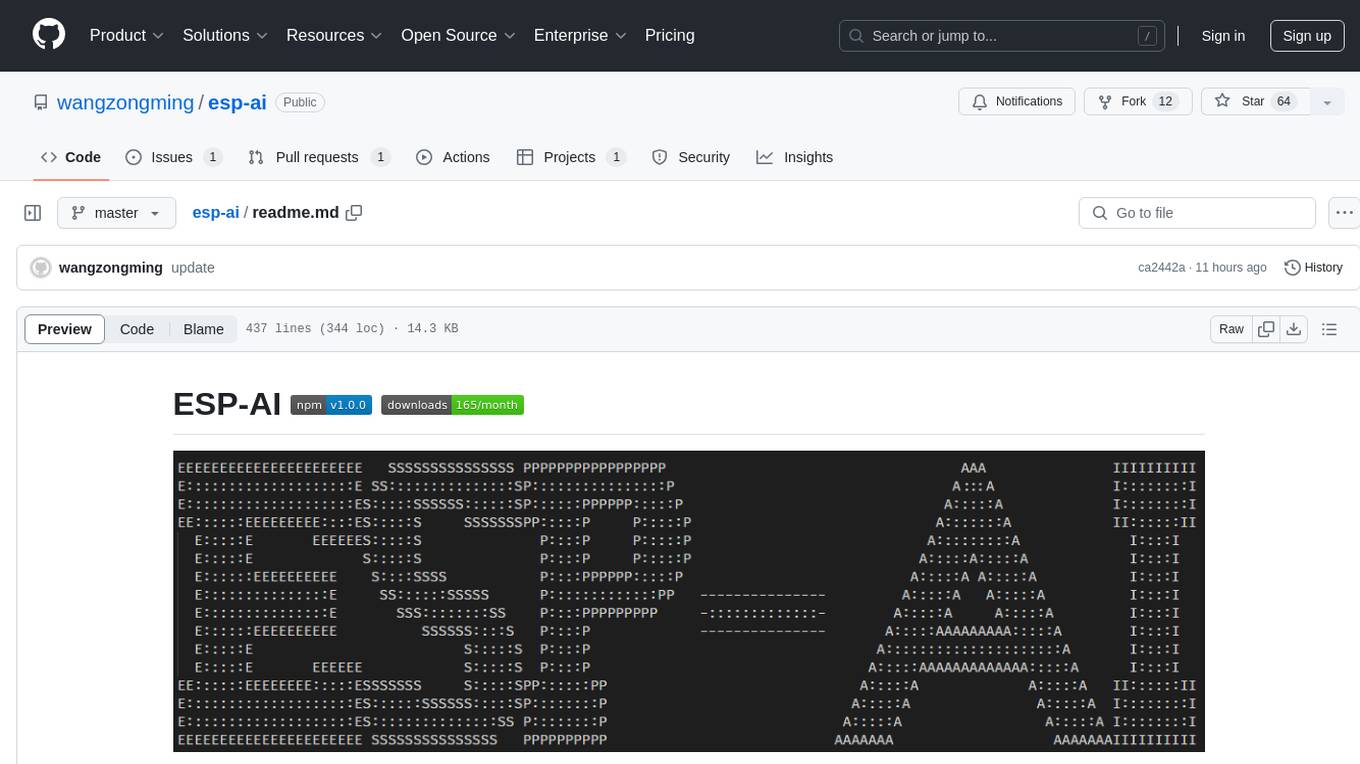
Task: Open the Raw file view
Action: click(x=1231, y=329)
